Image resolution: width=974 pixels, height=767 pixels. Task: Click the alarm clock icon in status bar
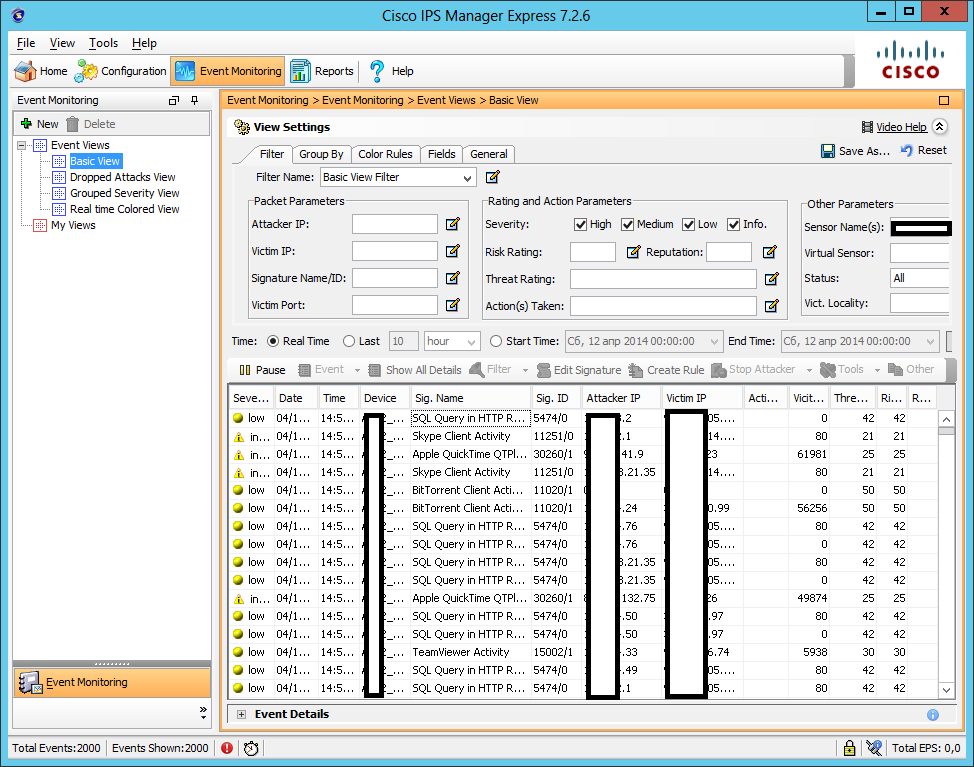251,747
